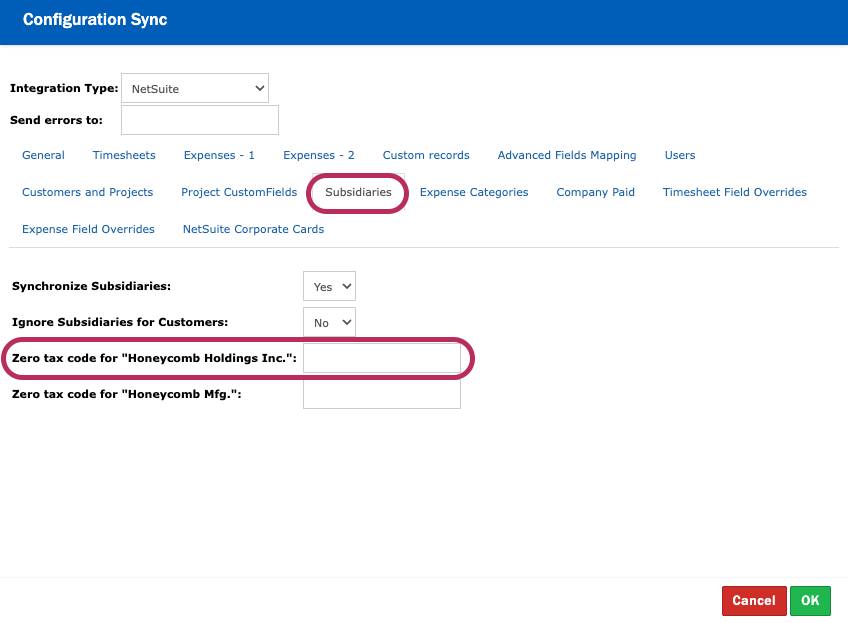Screen dimensions: 848x623
Task: Select Customers and Projects tab
Action: click(x=87, y=192)
